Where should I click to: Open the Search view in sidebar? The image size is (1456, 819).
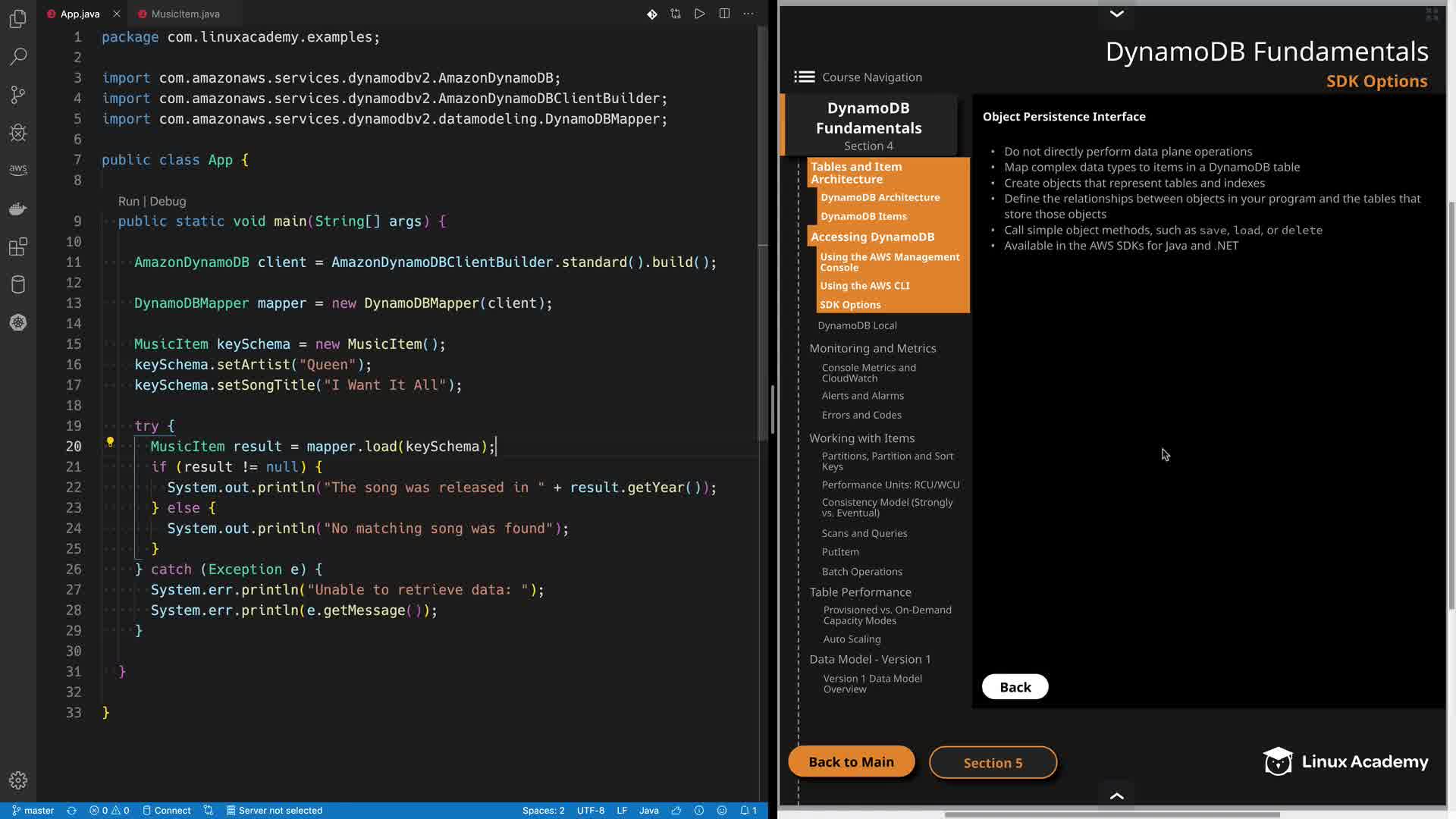tap(18, 56)
